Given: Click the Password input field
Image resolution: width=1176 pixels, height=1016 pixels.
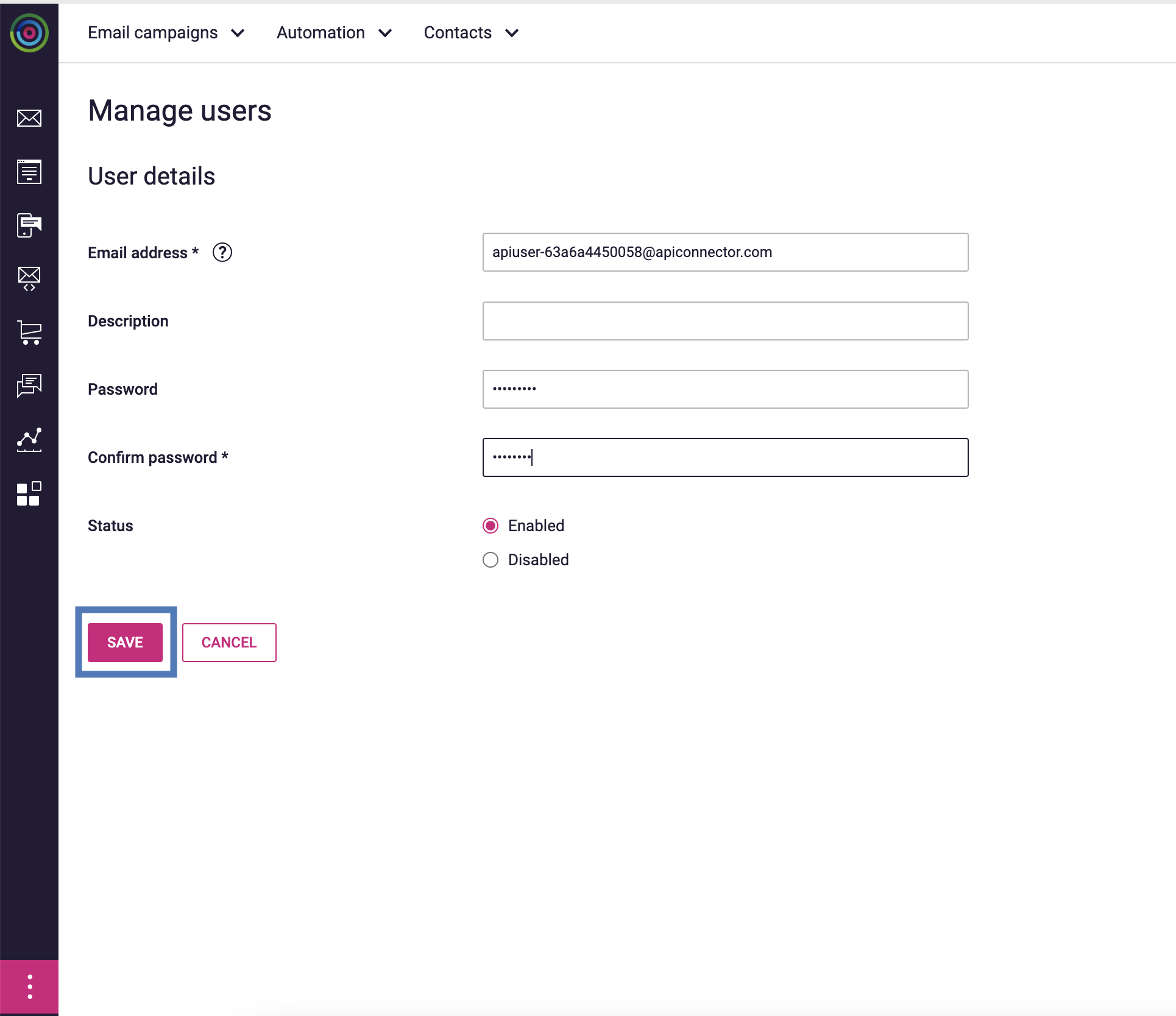Looking at the screenshot, I should coord(725,389).
